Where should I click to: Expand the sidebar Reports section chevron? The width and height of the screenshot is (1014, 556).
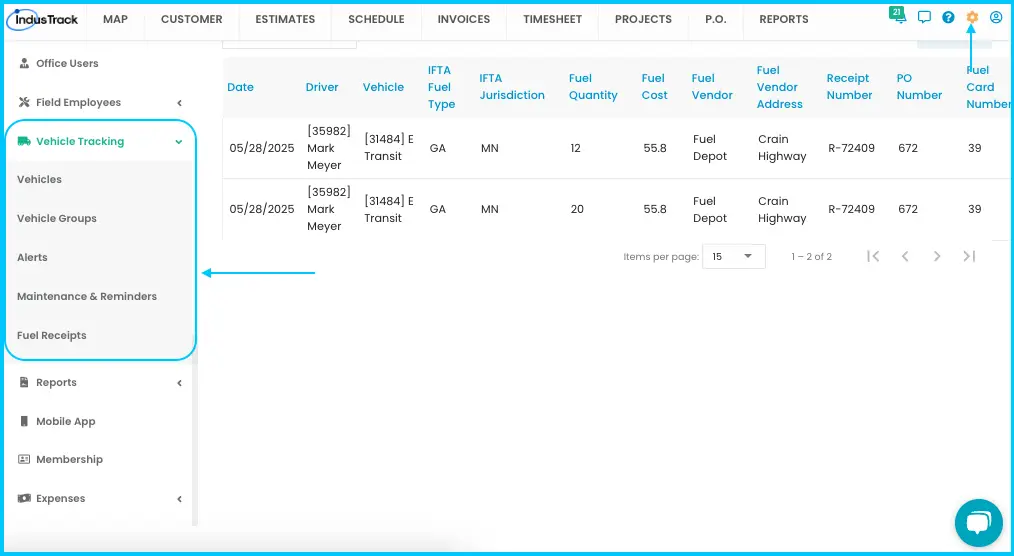pos(179,383)
